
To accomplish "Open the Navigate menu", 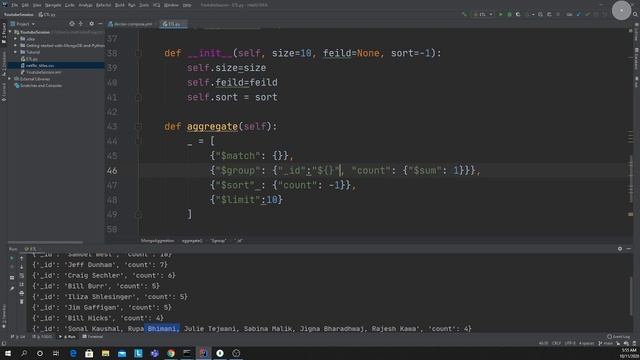I will point(53,5).
